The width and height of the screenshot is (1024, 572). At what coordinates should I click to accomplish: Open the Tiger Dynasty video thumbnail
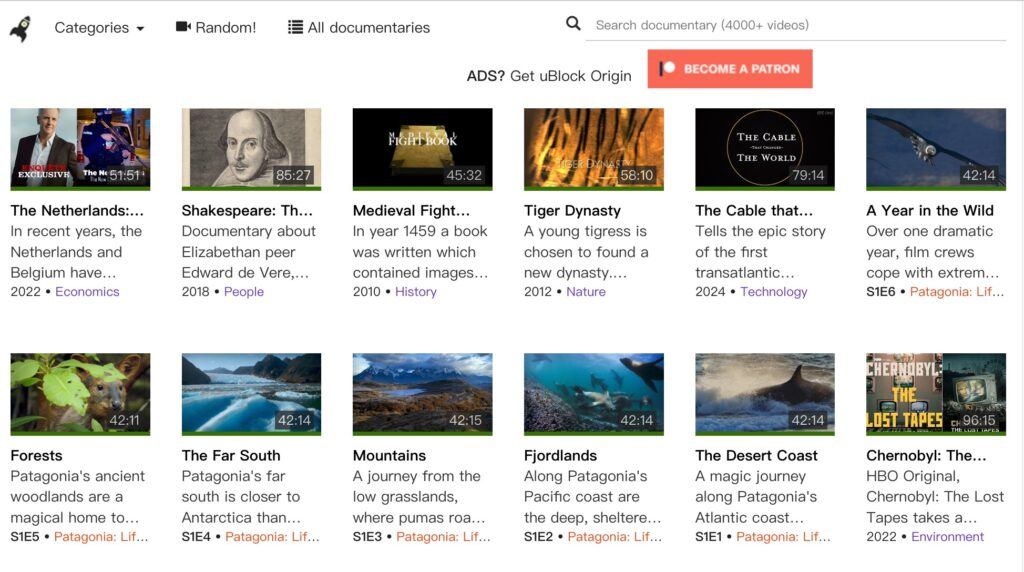point(593,148)
